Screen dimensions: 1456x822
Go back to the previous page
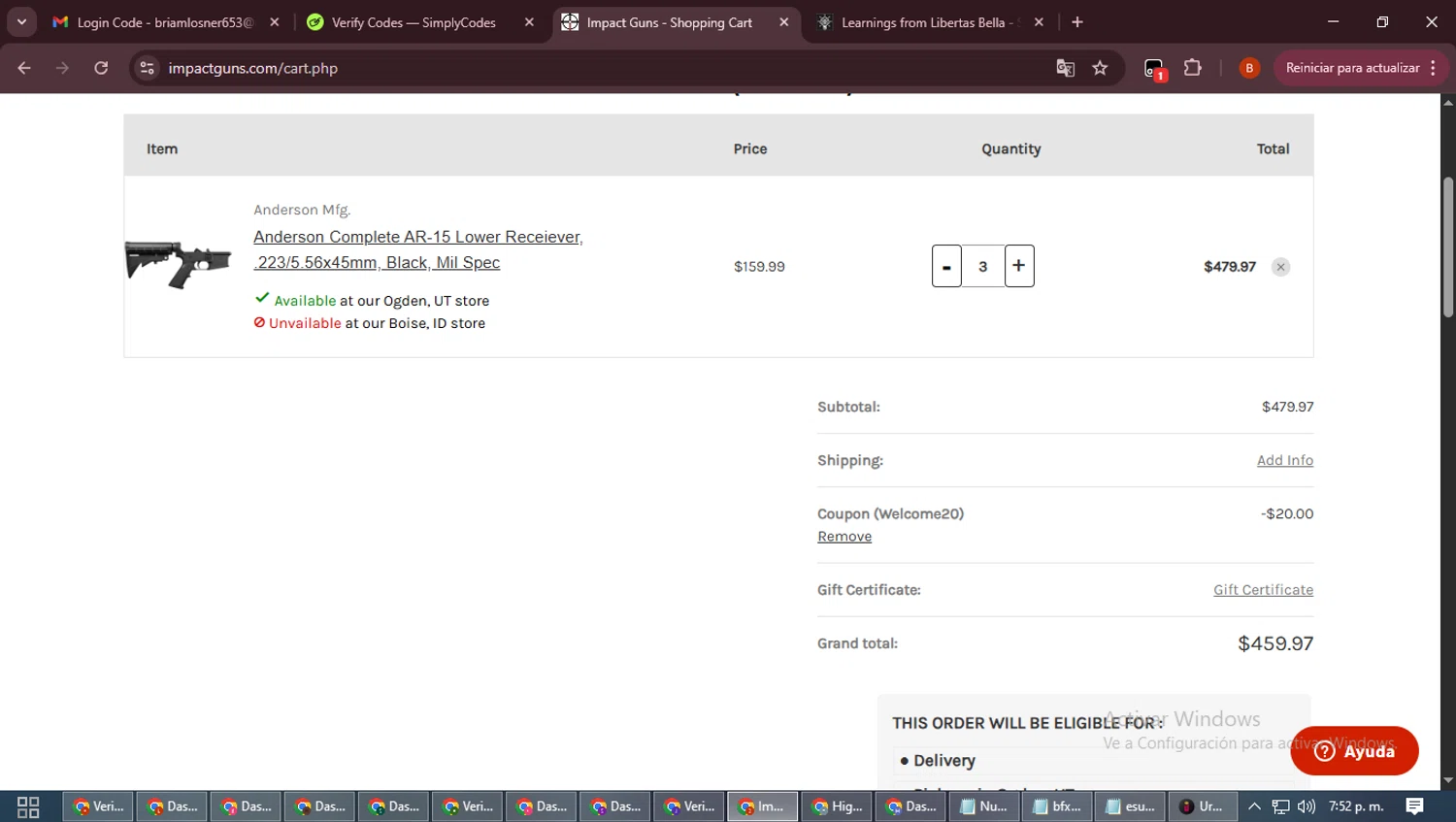[x=24, y=68]
